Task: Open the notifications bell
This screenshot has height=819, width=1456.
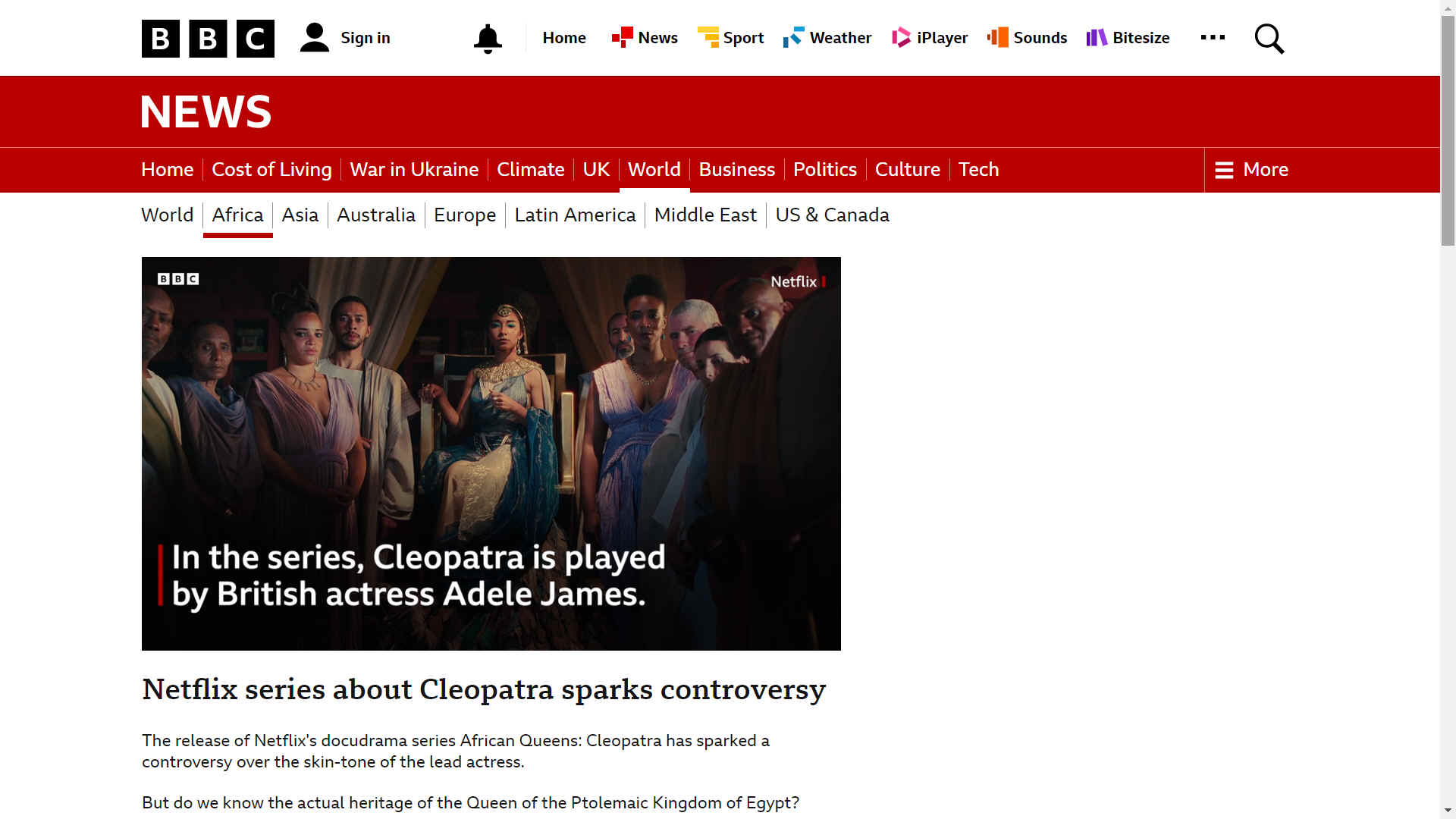Action: pyautogui.click(x=488, y=38)
